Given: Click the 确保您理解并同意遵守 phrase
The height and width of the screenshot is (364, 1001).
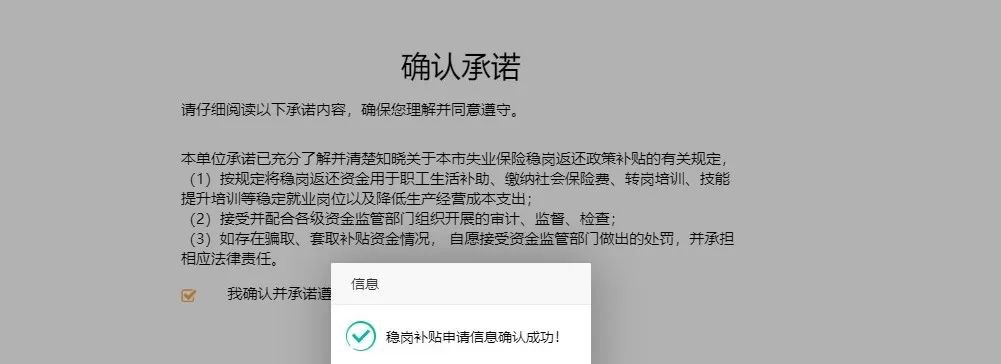Looking at the screenshot, I should click(x=435, y=110).
